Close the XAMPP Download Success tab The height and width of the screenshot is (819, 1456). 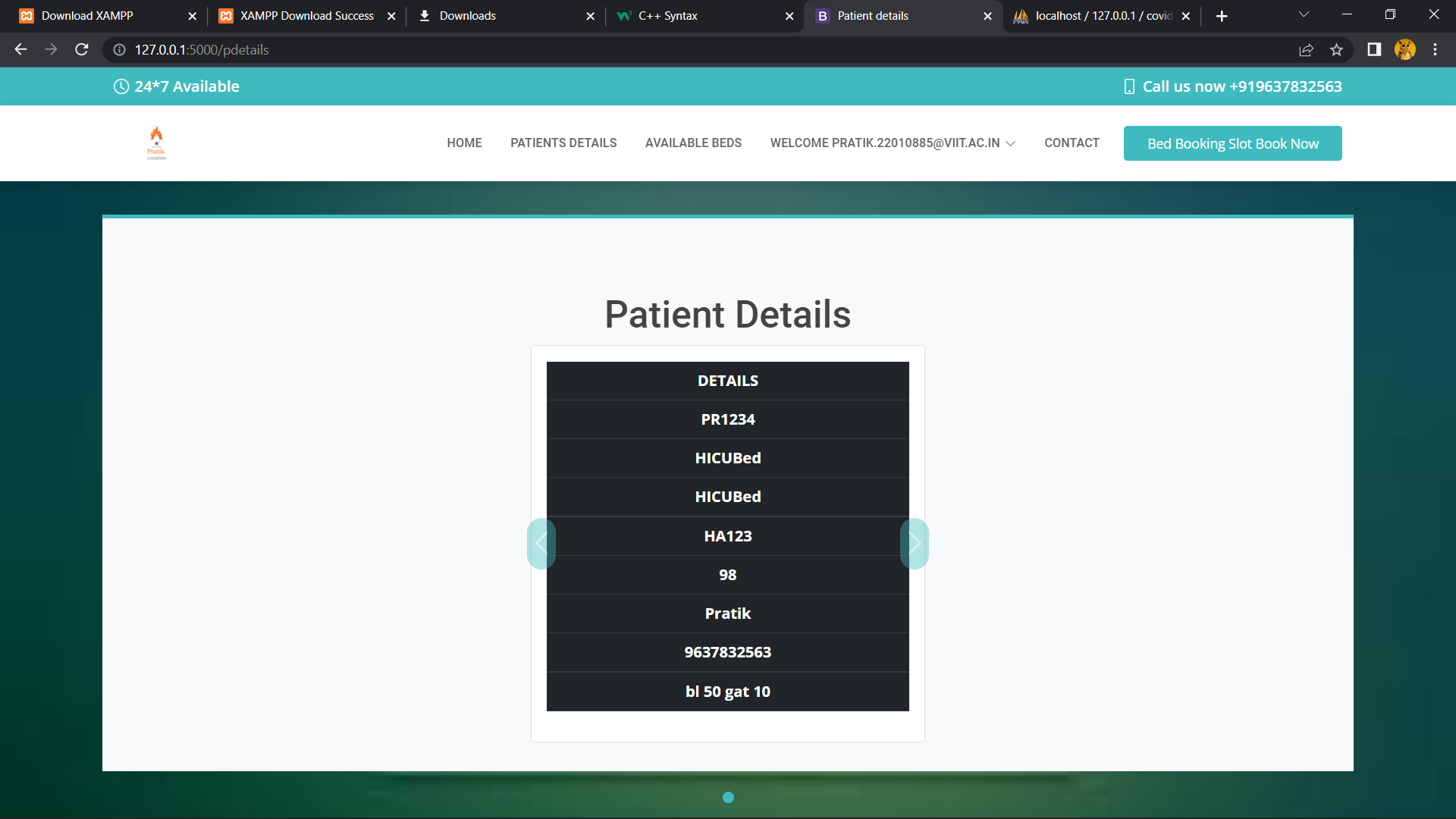[x=391, y=16]
